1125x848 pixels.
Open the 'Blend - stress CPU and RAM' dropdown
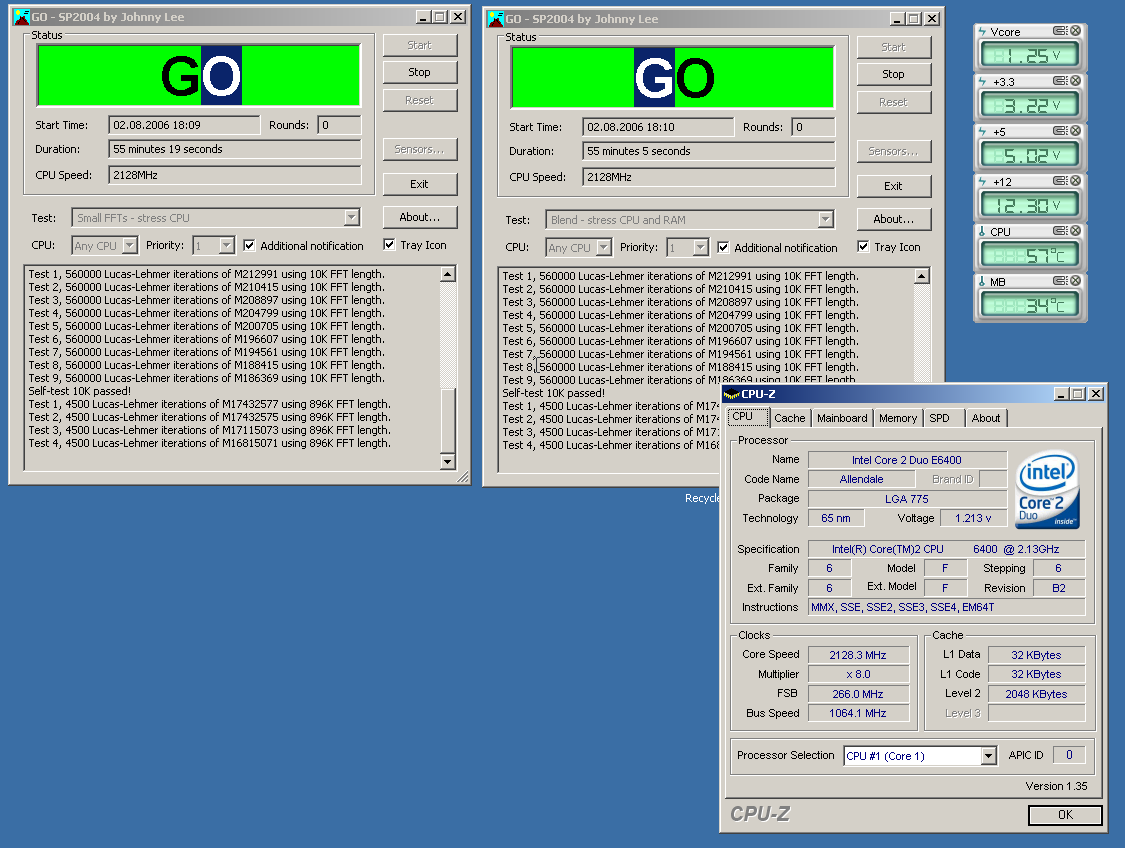click(x=826, y=220)
